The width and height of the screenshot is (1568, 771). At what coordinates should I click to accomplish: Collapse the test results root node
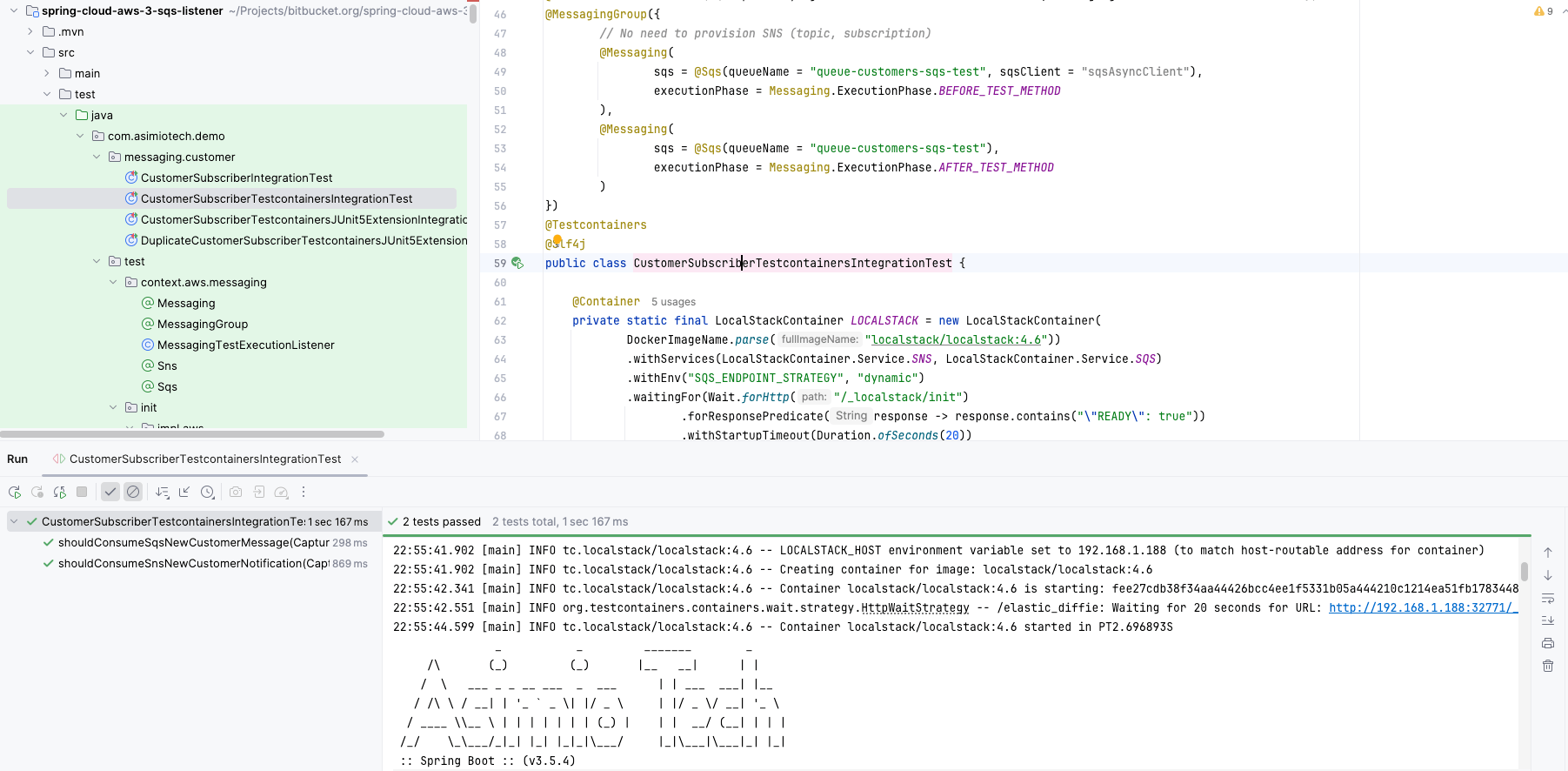pos(14,522)
